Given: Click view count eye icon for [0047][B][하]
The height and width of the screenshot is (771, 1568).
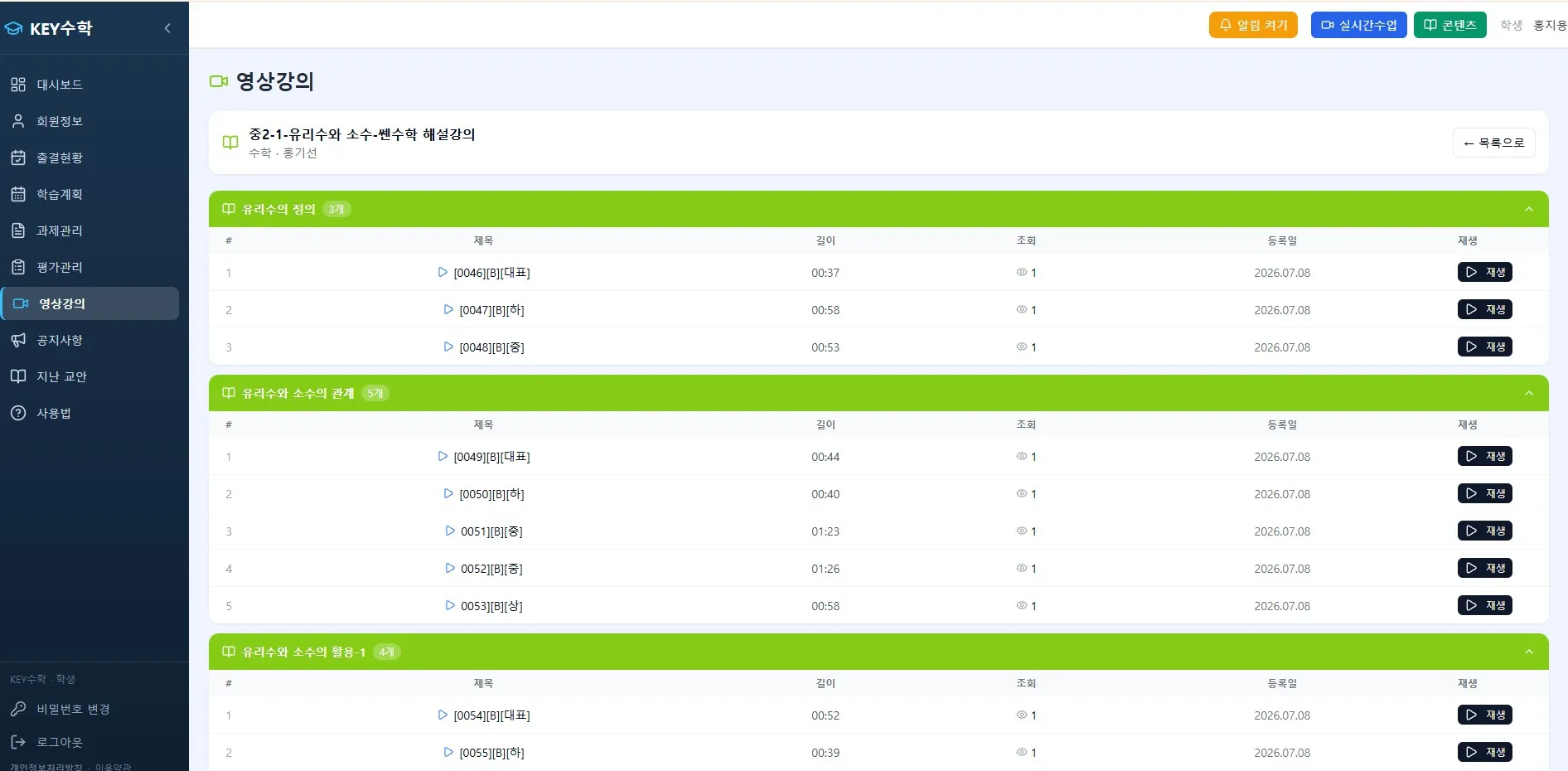Looking at the screenshot, I should 1021,309.
